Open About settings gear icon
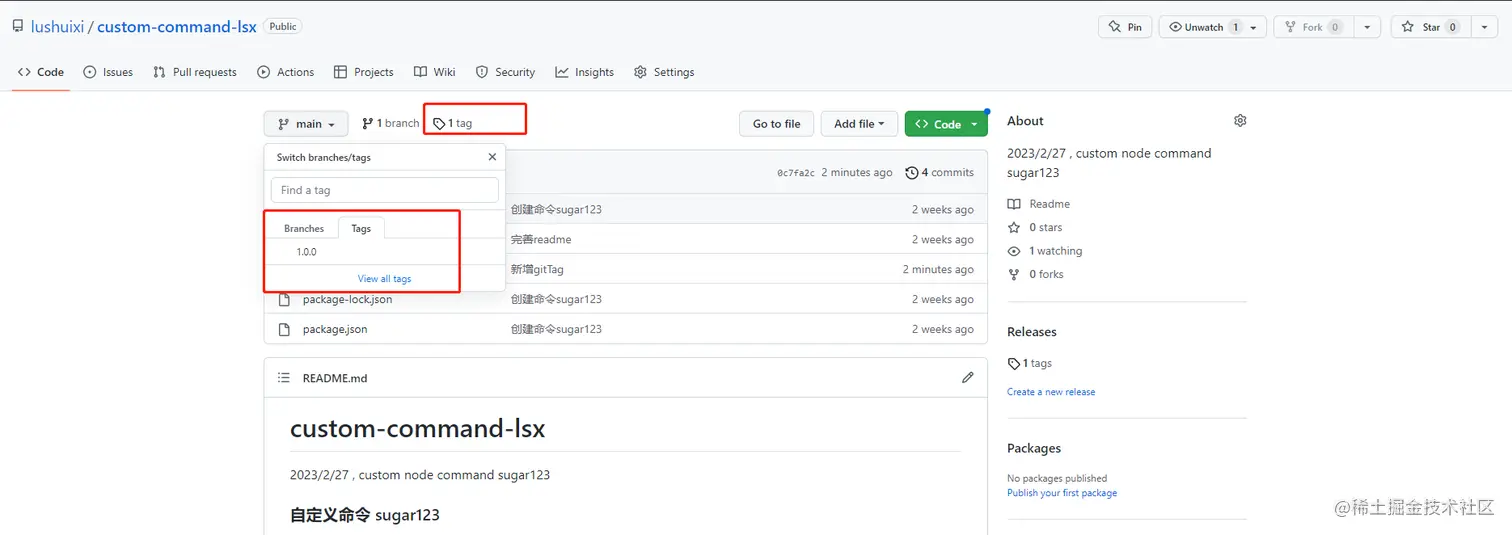This screenshot has width=1512, height=535. pos(1240,121)
